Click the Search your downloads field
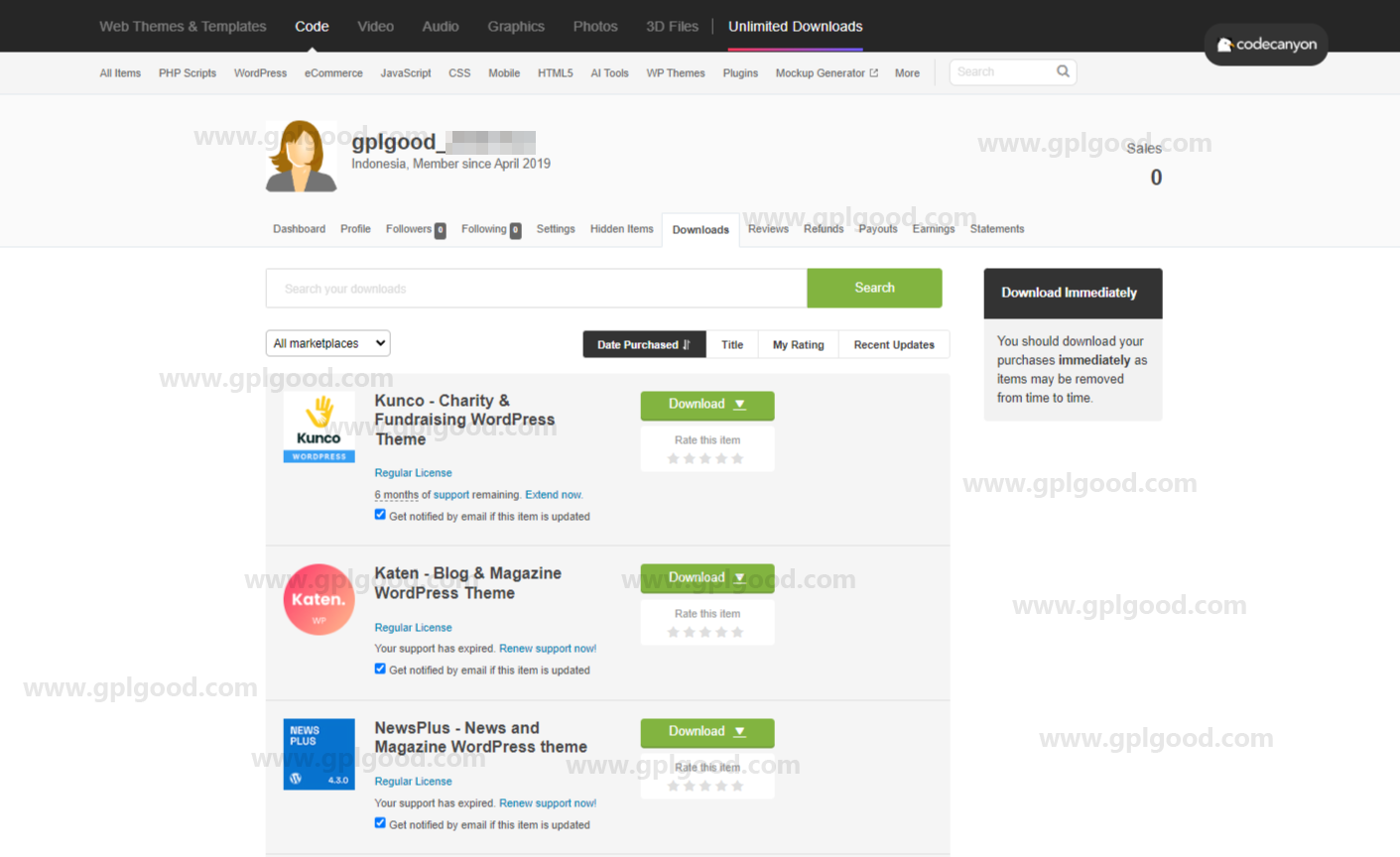 coord(537,289)
